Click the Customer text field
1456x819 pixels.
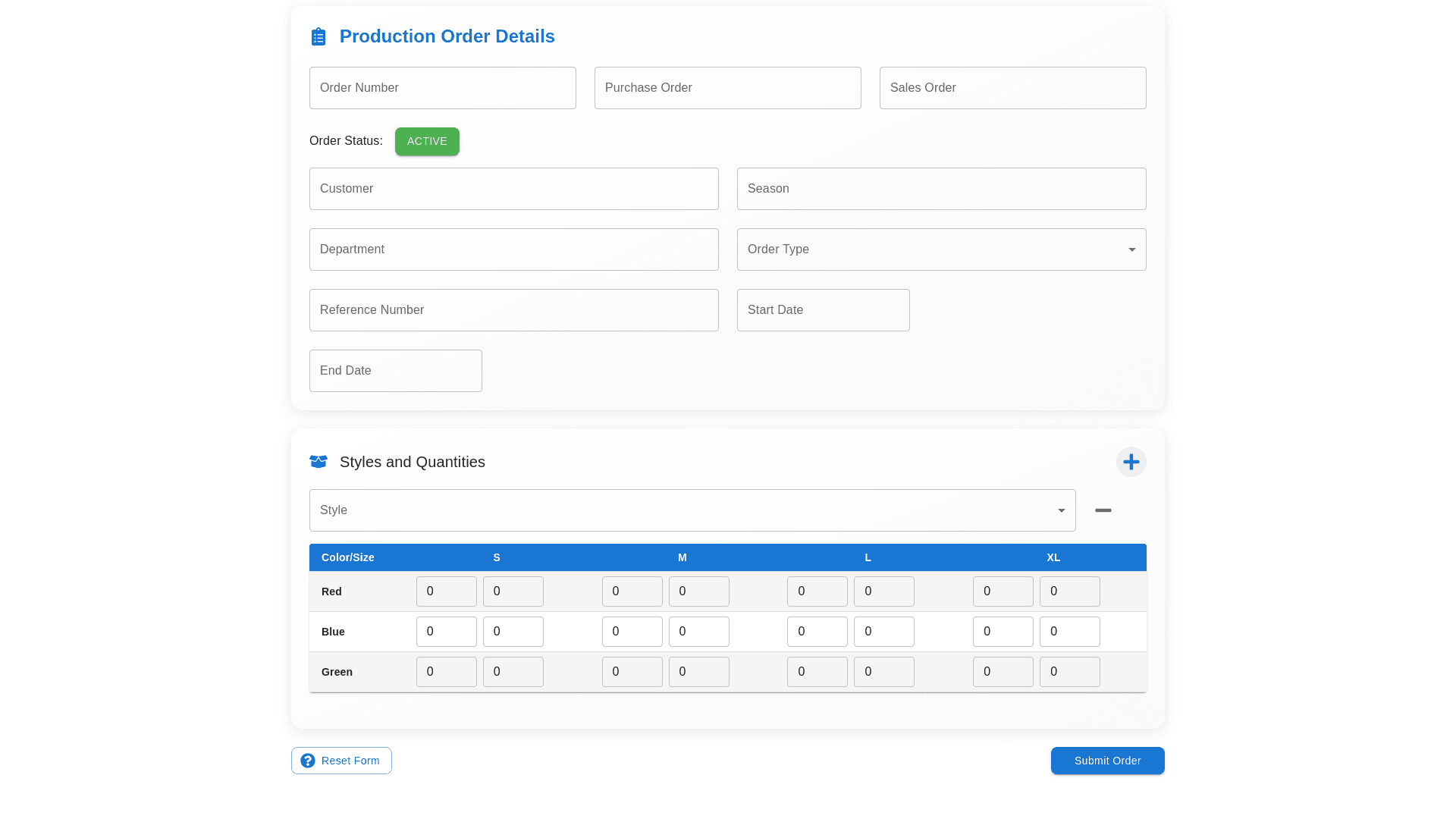coord(513,189)
